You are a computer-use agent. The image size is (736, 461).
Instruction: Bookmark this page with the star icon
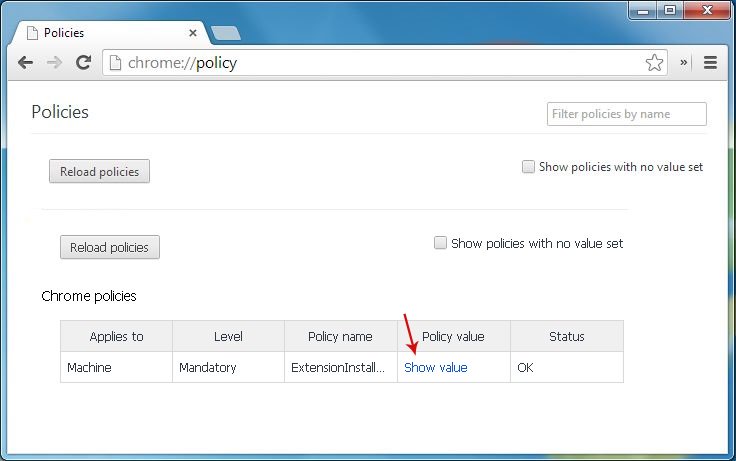[x=654, y=62]
